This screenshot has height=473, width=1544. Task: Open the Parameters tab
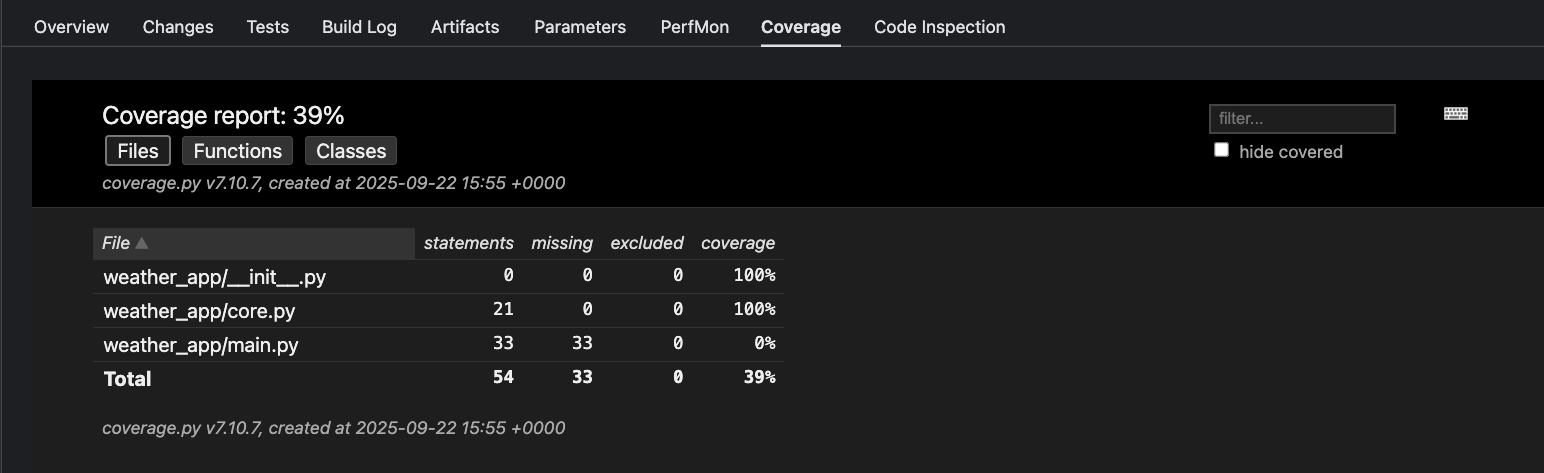(x=580, y=27)
